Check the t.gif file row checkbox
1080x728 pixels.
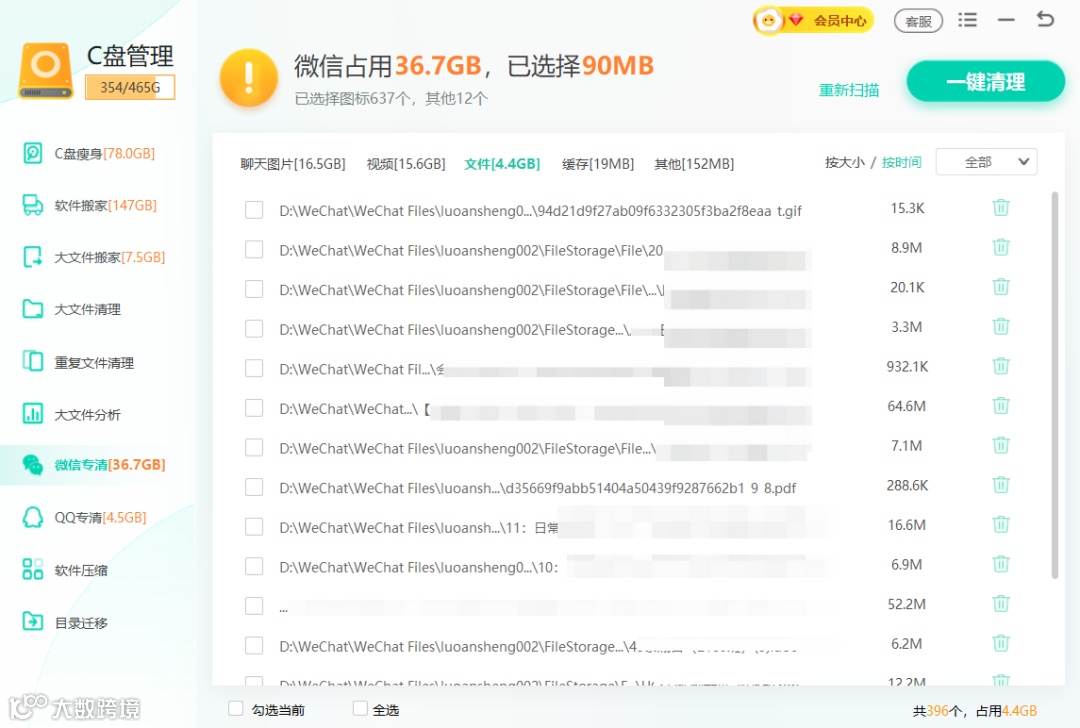(x=254, y=210)
